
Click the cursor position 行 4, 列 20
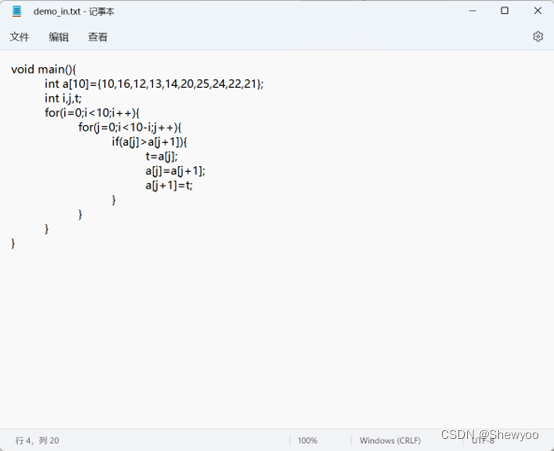(x=37, y=440)
